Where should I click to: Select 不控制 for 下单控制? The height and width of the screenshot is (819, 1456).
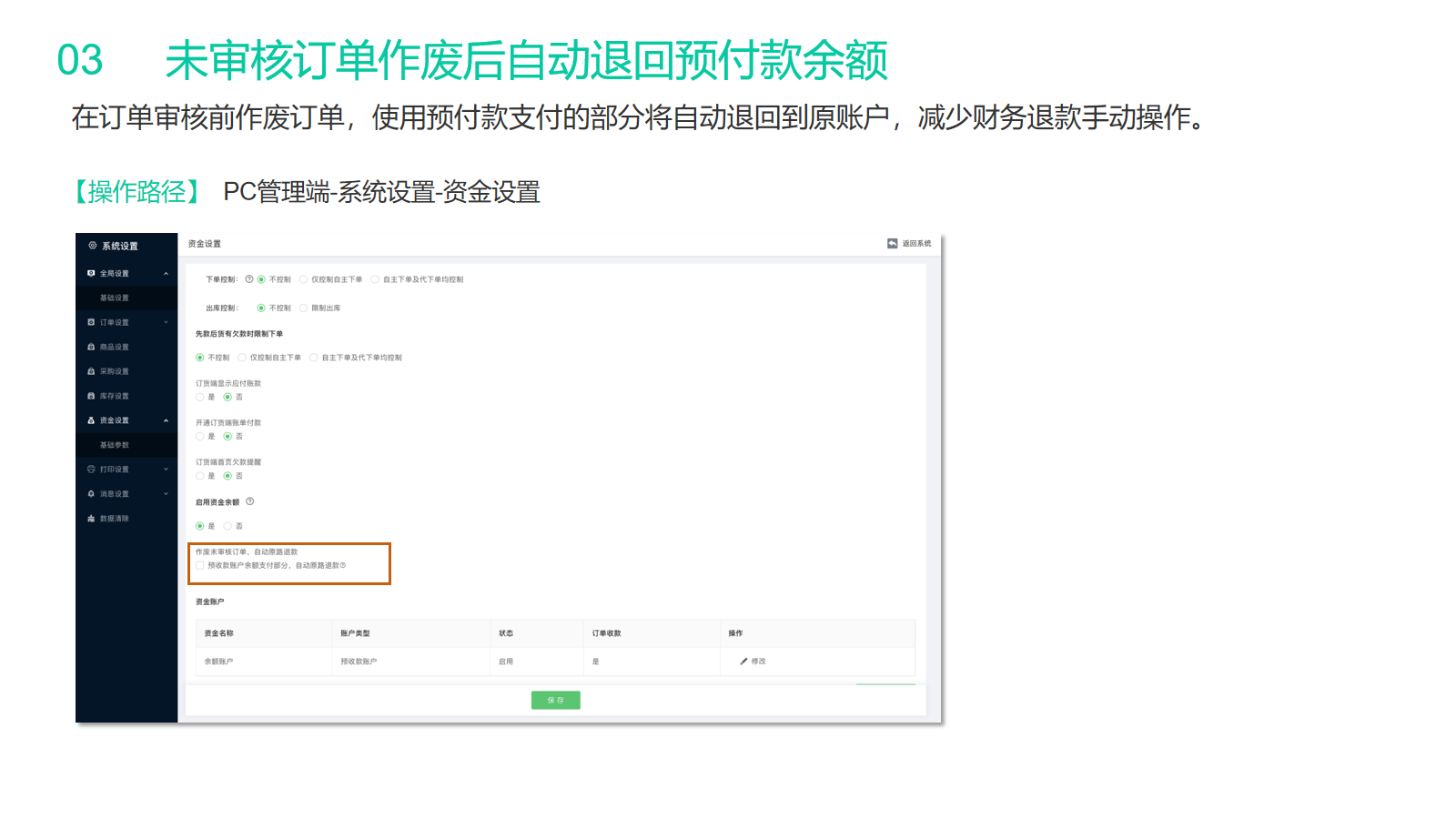coord(261,279)
